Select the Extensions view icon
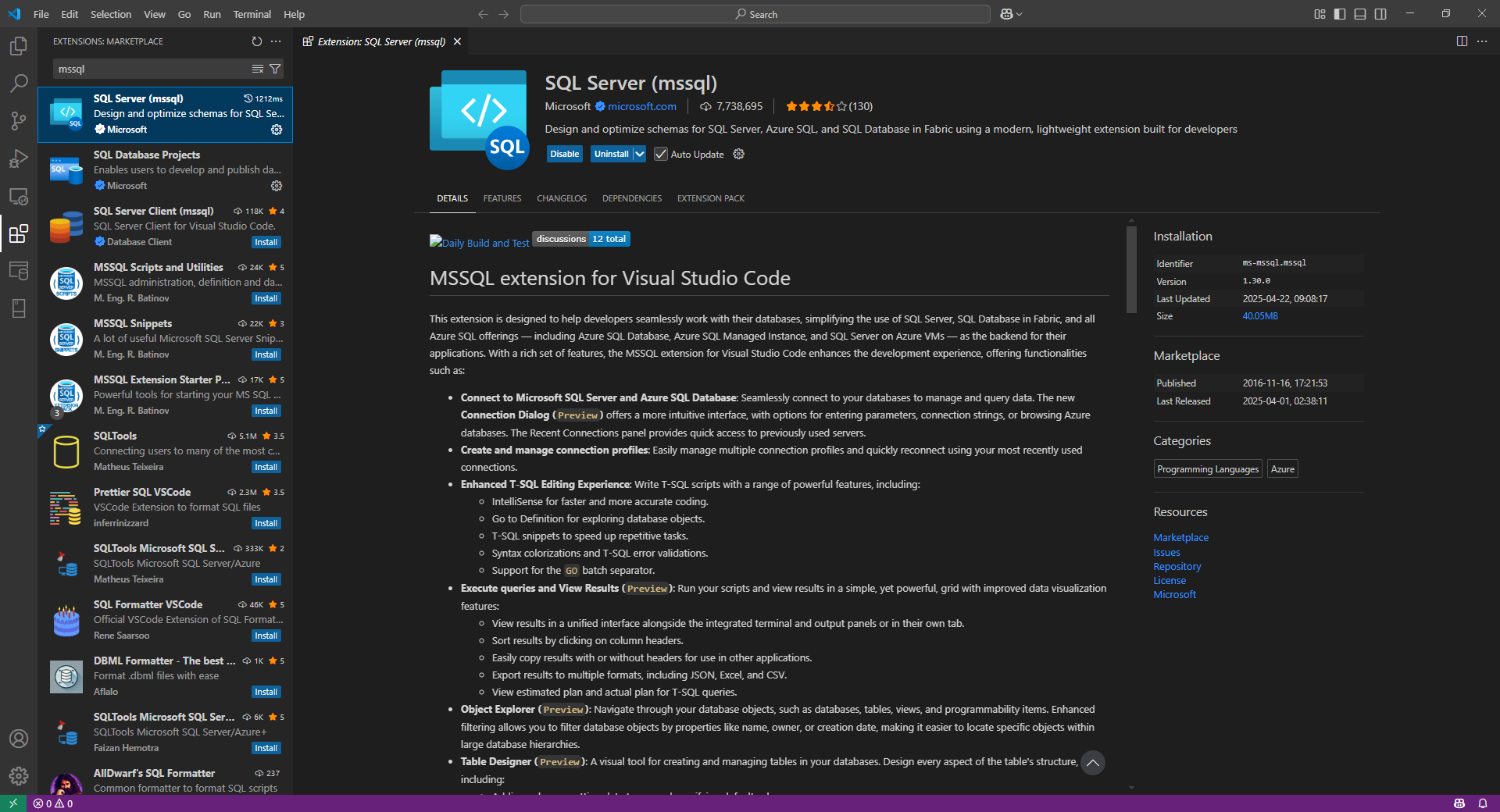Viewport: 1500px width, 812px height. 19,233
